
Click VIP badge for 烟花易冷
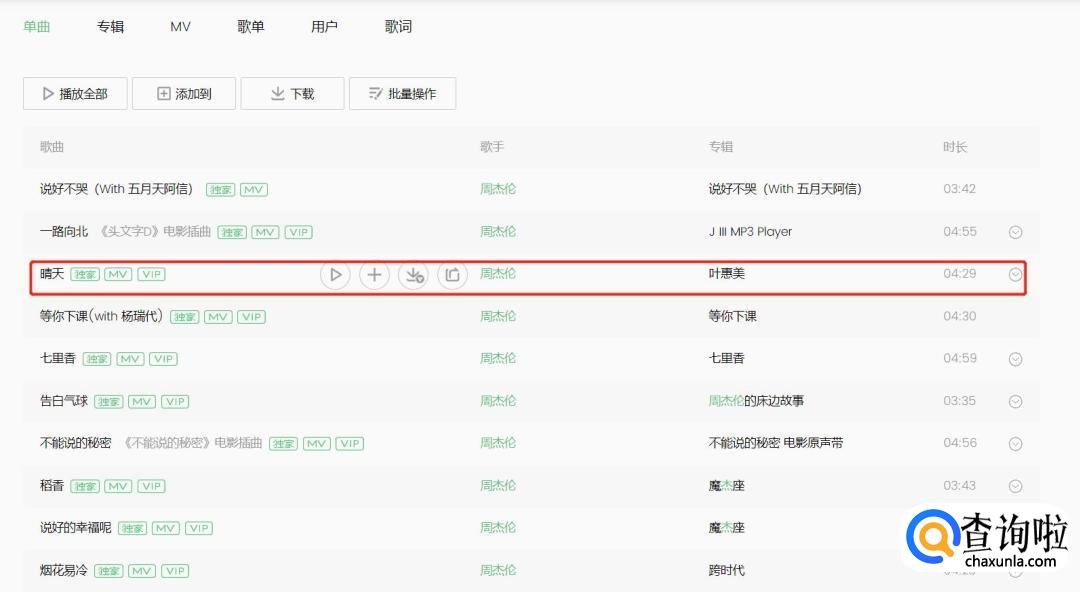coord(175,571)
